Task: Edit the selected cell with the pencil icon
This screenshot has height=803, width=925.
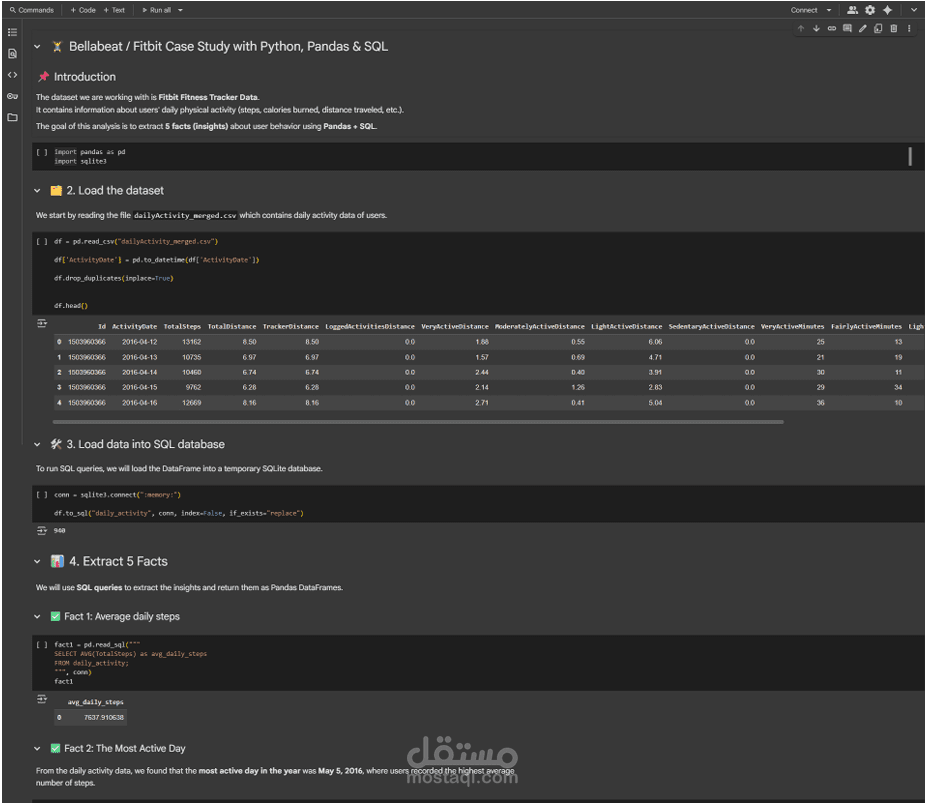Action: (862, 28)
